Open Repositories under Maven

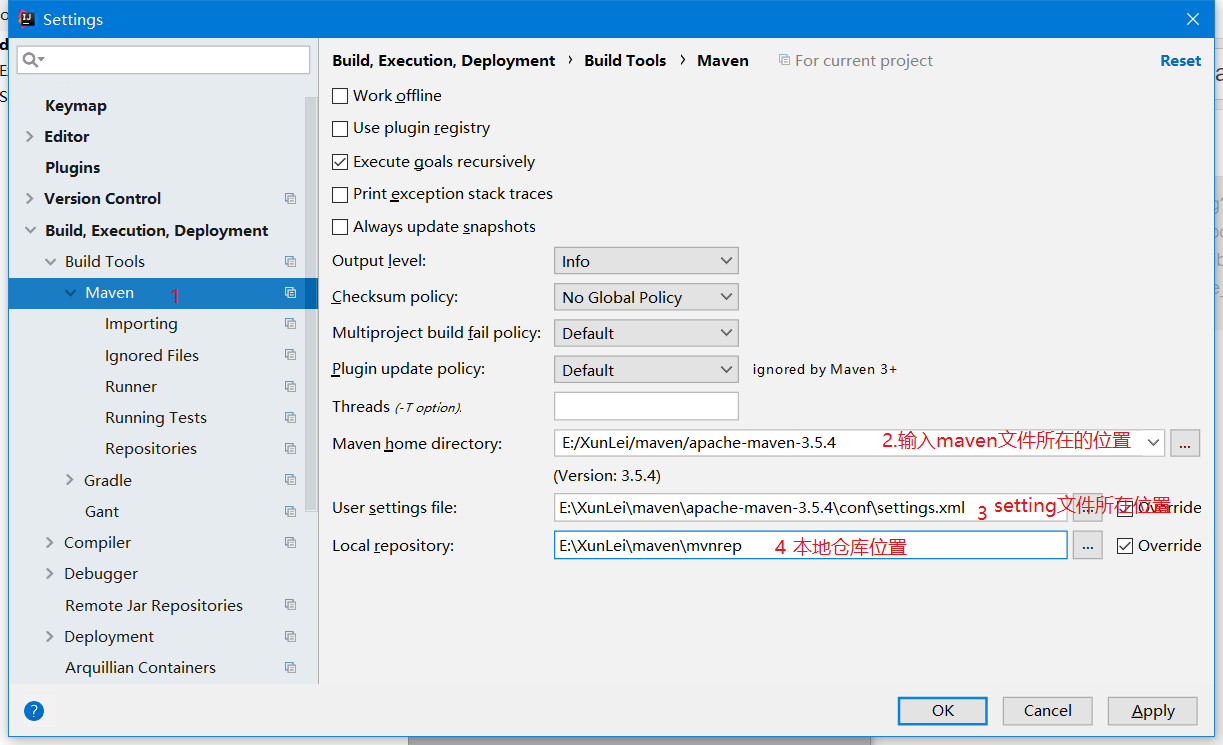click(x=151, y=448)
